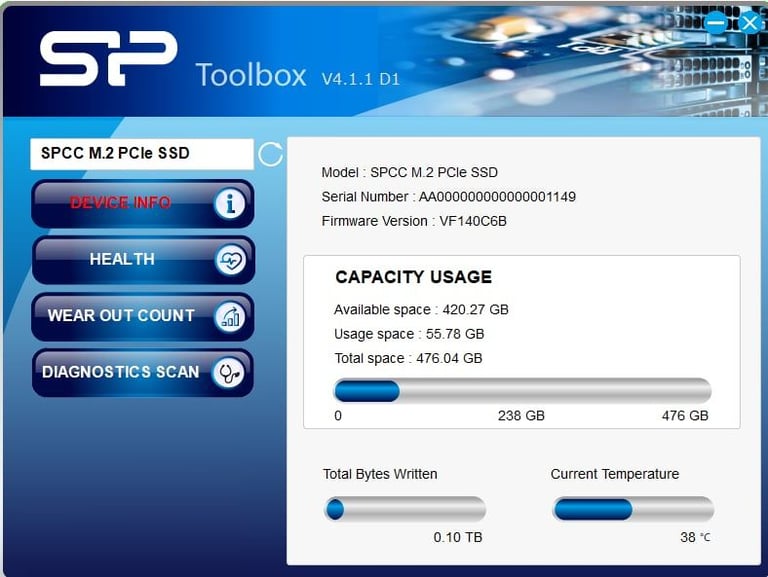The image size is (768, 577).
Task: Click the Total Bytes Written label
Action: [380, 474]
